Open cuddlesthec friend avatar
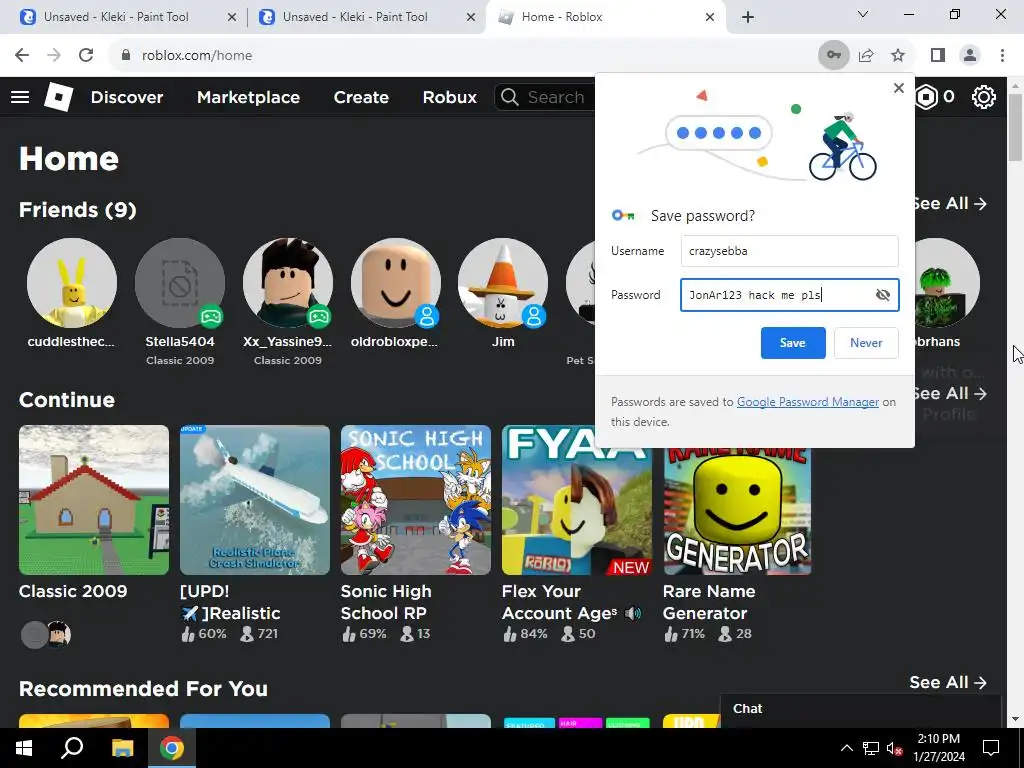 coord(72,283)
